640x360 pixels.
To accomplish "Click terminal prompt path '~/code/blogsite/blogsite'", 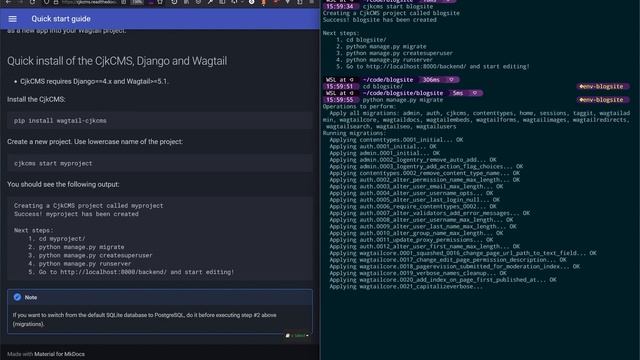I will 403,93.
